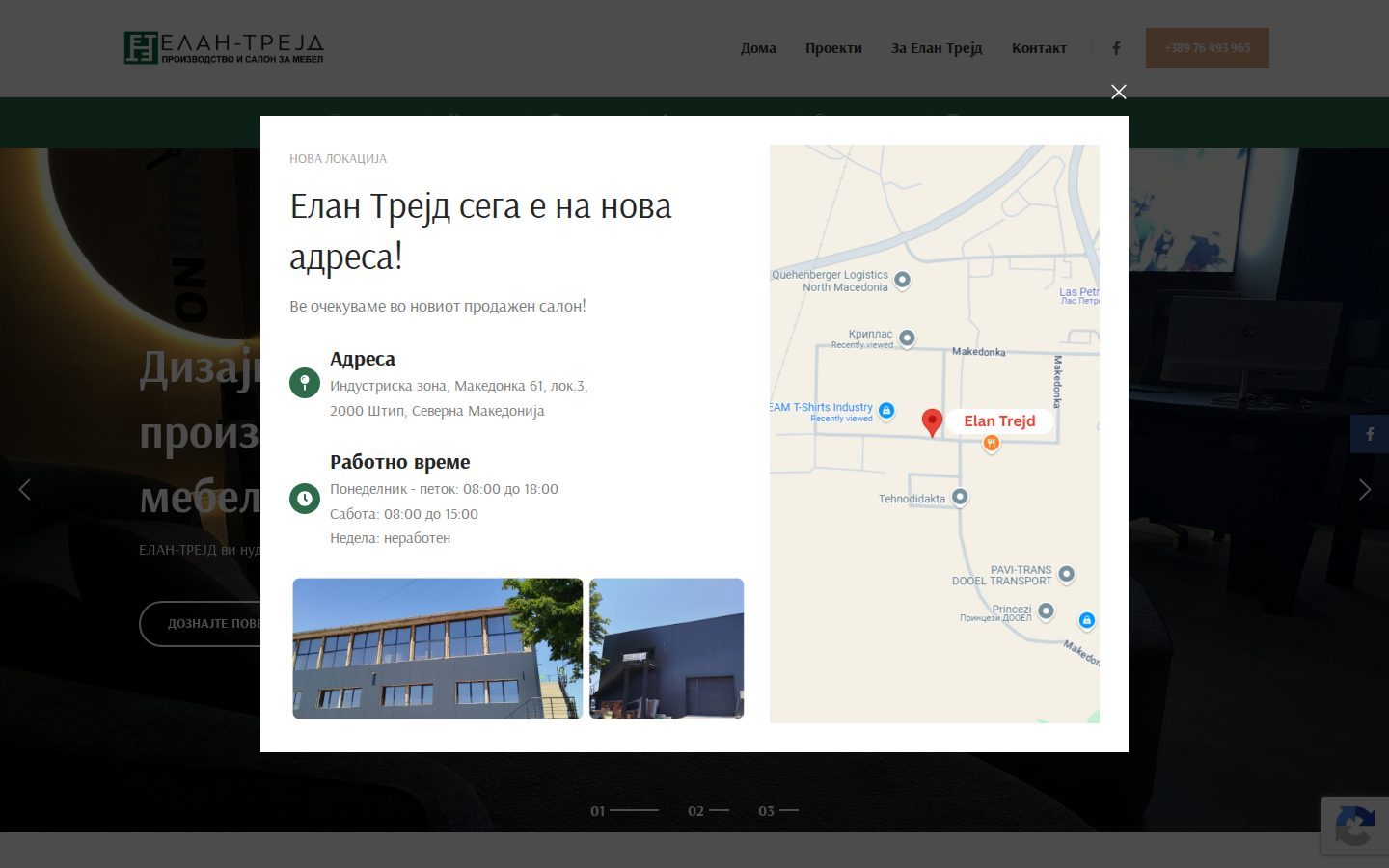This screenshot has width=1389, height=868.
Task: Go to the previous slide arrow
Action: [25, 489]
